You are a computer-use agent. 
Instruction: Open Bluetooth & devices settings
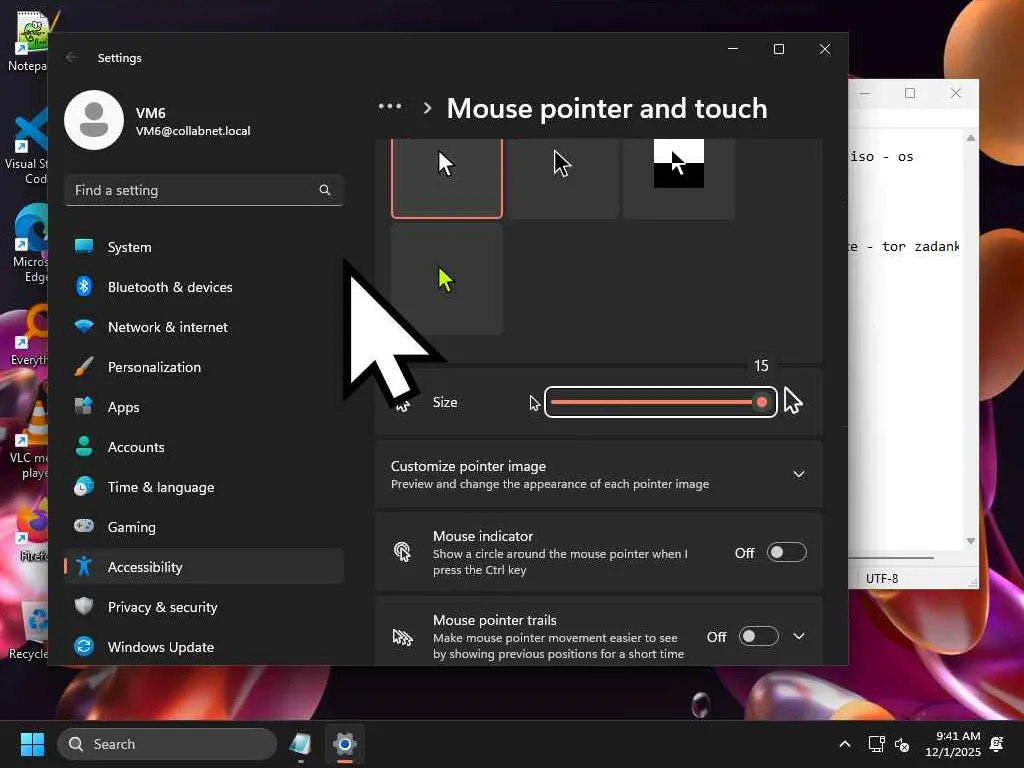click(204, 287)
